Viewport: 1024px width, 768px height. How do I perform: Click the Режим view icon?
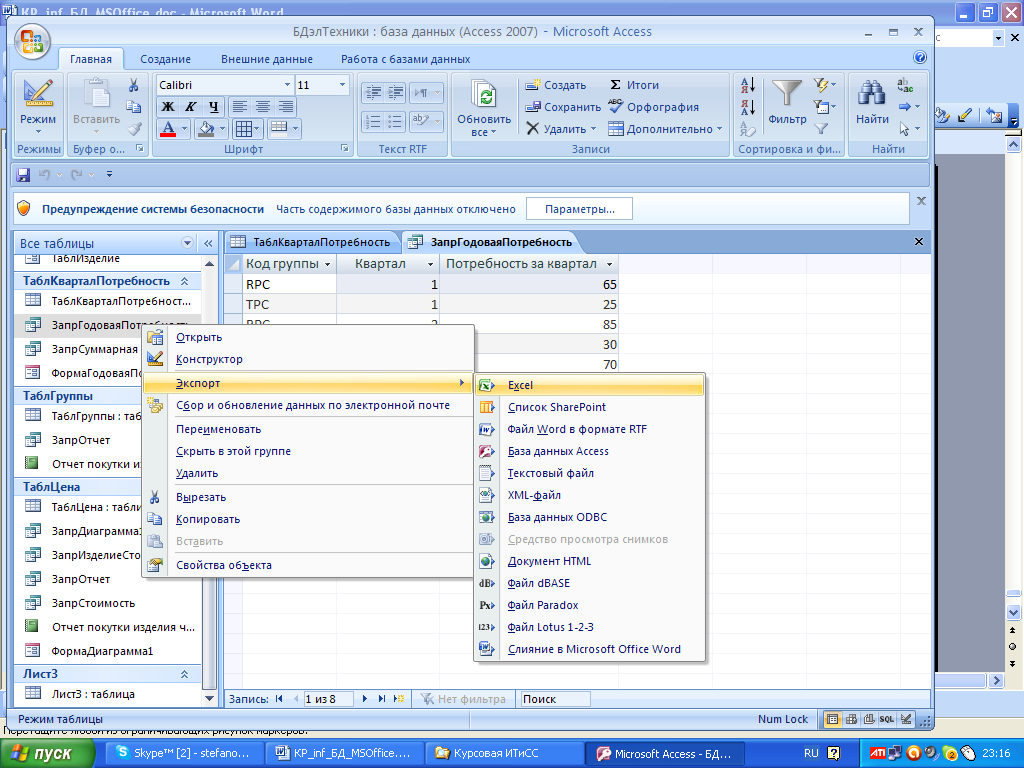38,93
